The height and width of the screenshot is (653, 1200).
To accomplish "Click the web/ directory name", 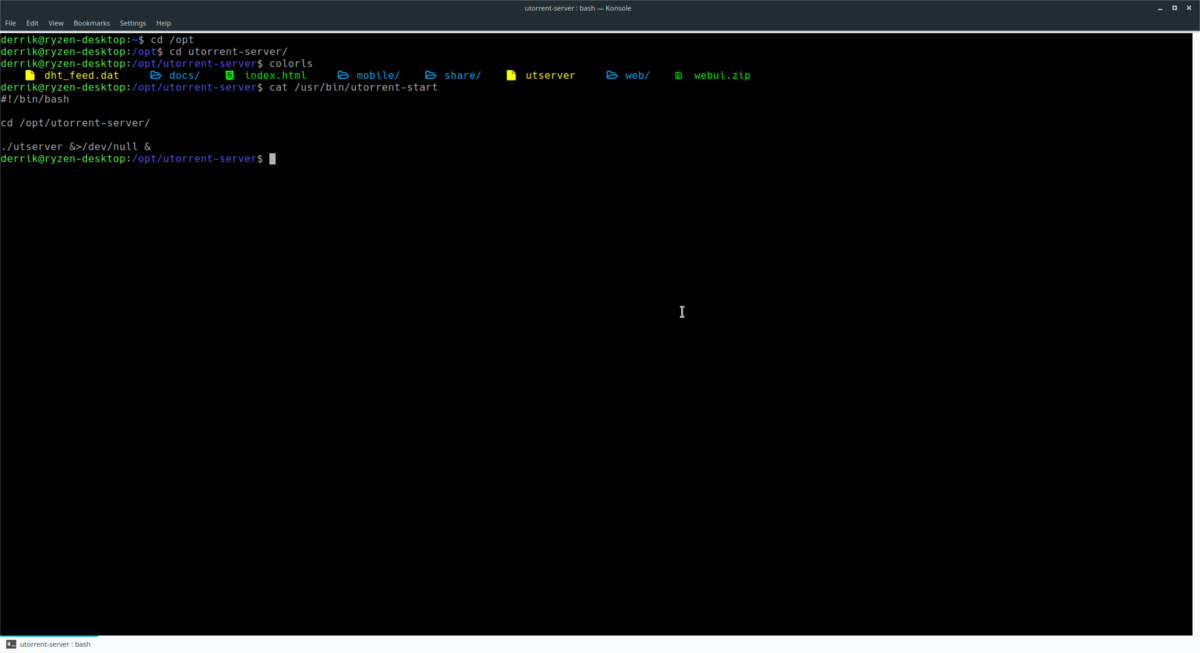I will click(637, 75).
